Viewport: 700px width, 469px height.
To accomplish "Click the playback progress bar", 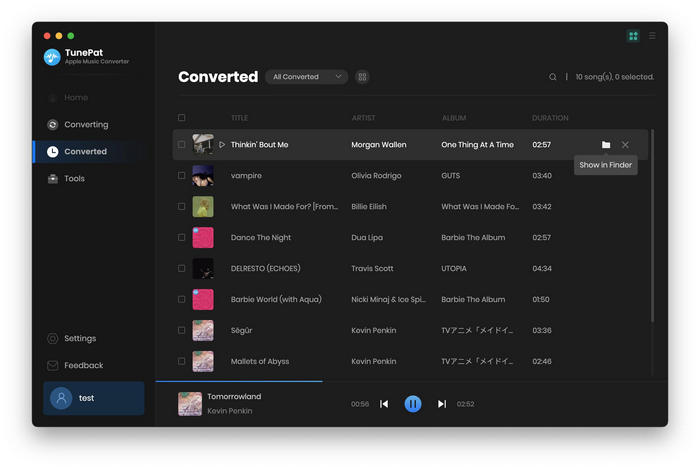I will [x=412, y=382].
